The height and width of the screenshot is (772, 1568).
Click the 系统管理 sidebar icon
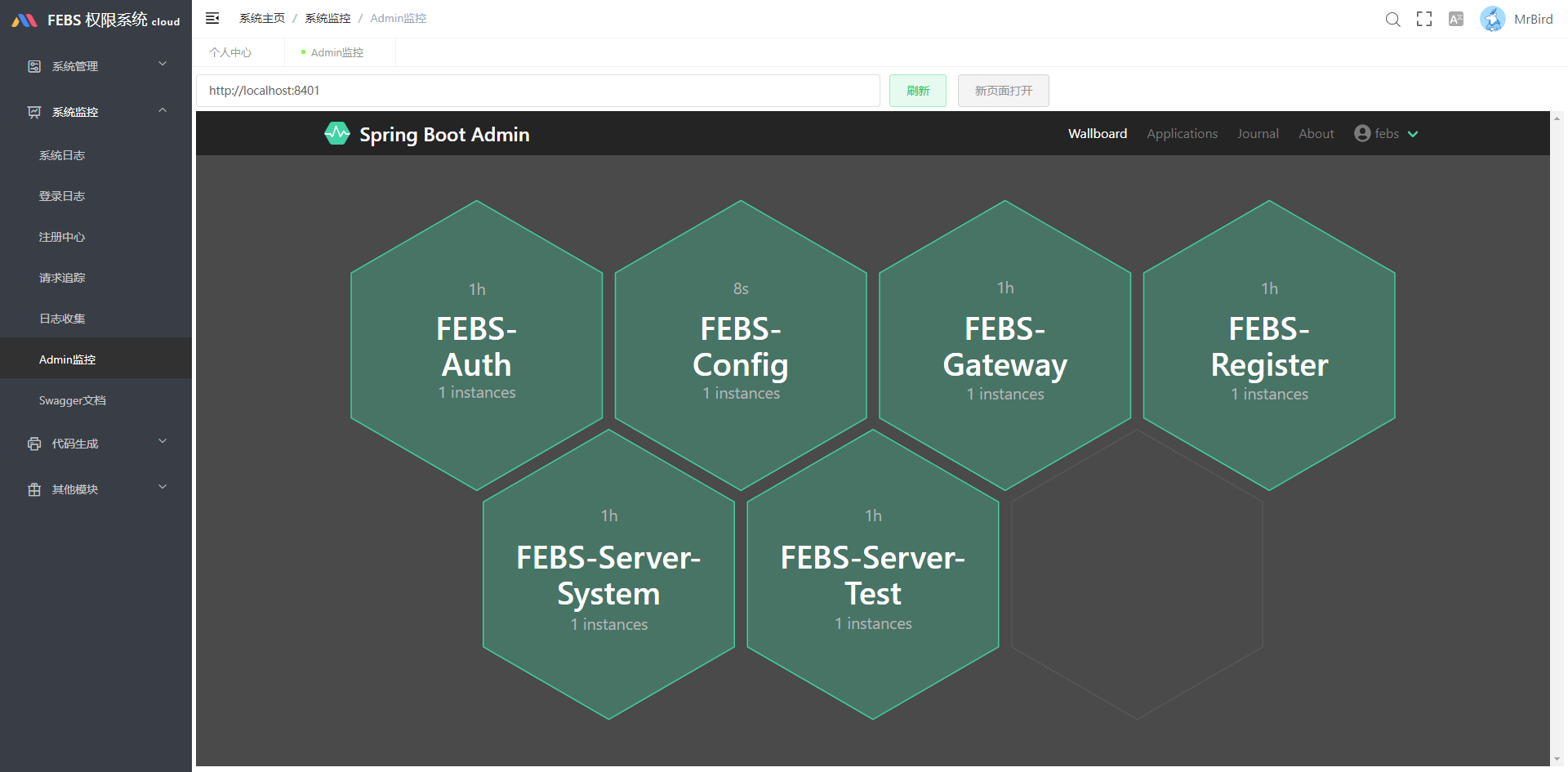(x=34, y=66)
